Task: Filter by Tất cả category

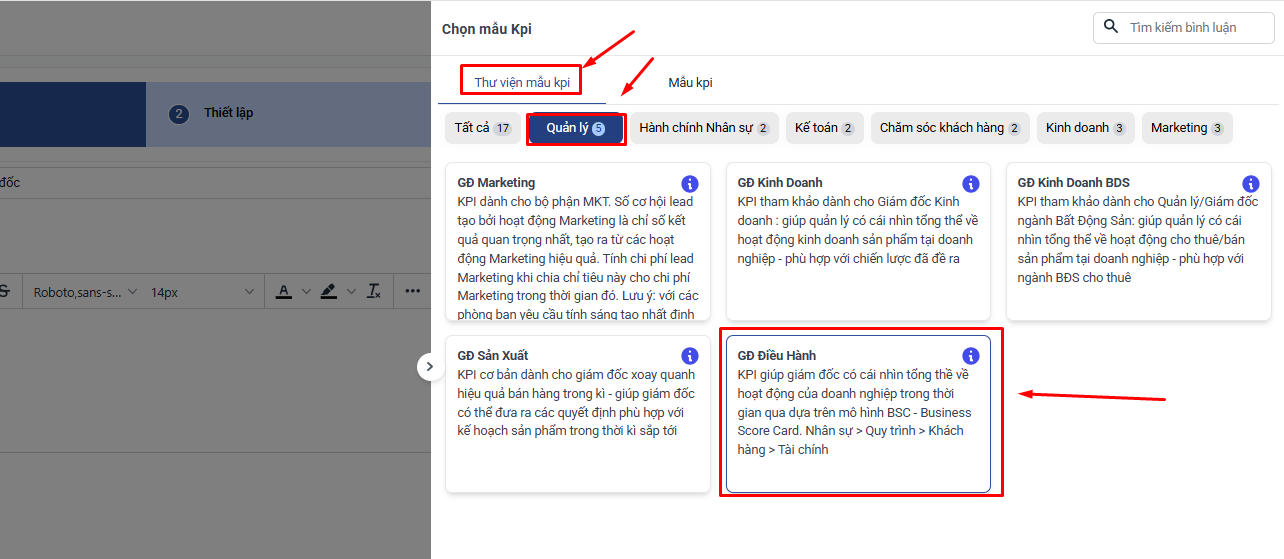Action: (x=482, y=128)
